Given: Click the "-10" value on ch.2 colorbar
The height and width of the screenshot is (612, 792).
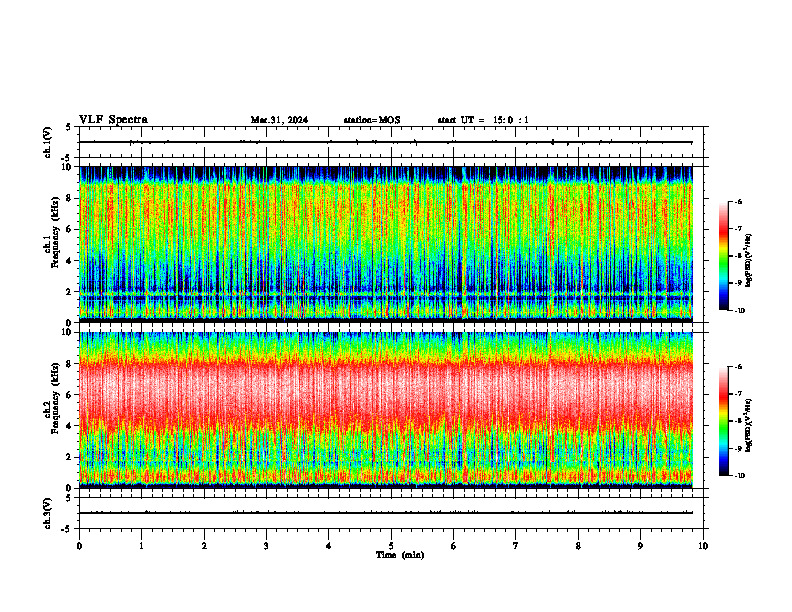Looking at the screenshot, I should [x=739, y=475].
